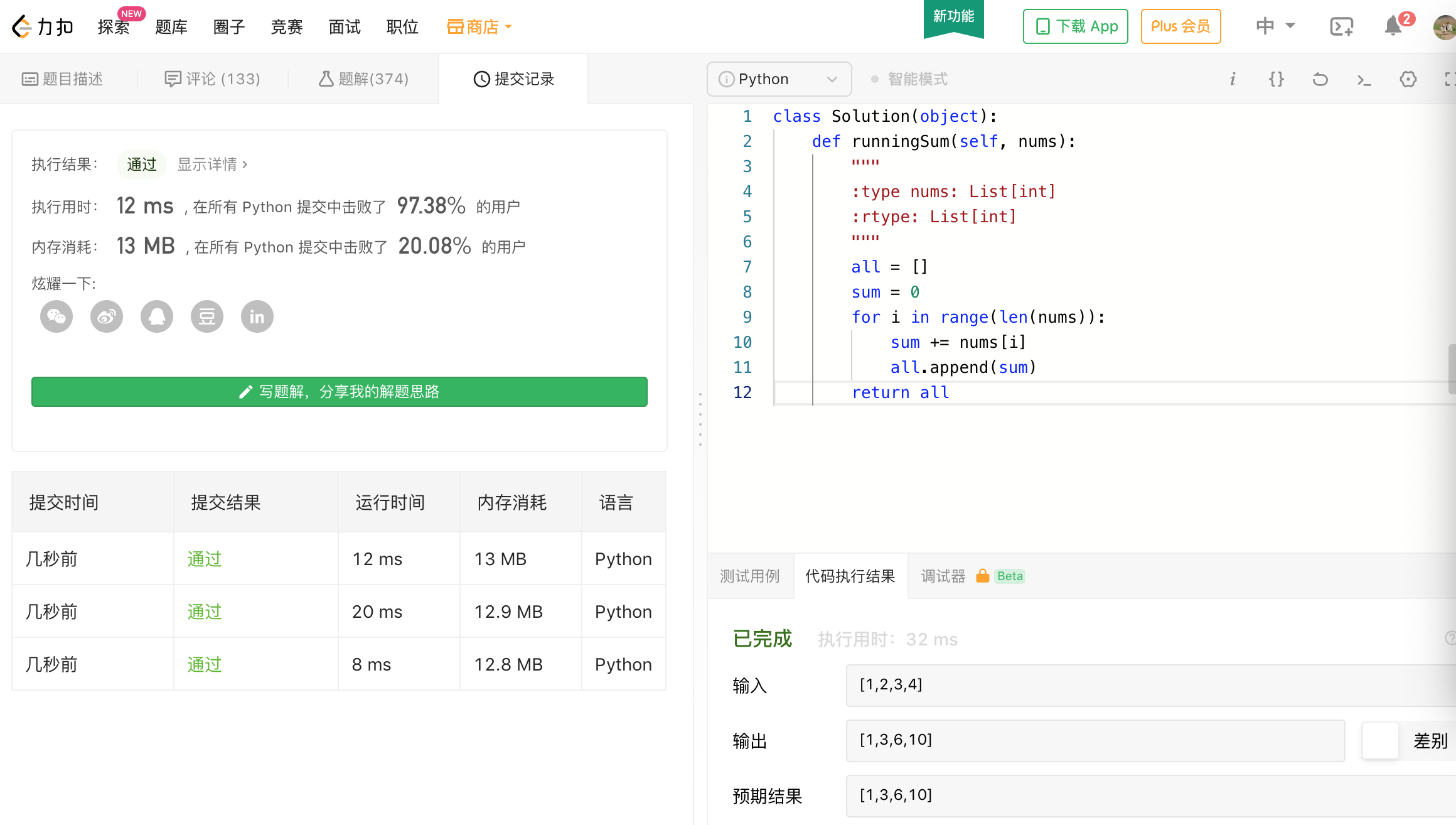Image resolution: width=1456 pixels, height=825 pixels.
Task: Click the 下载 App button
Action: (x=1076, y=26)
